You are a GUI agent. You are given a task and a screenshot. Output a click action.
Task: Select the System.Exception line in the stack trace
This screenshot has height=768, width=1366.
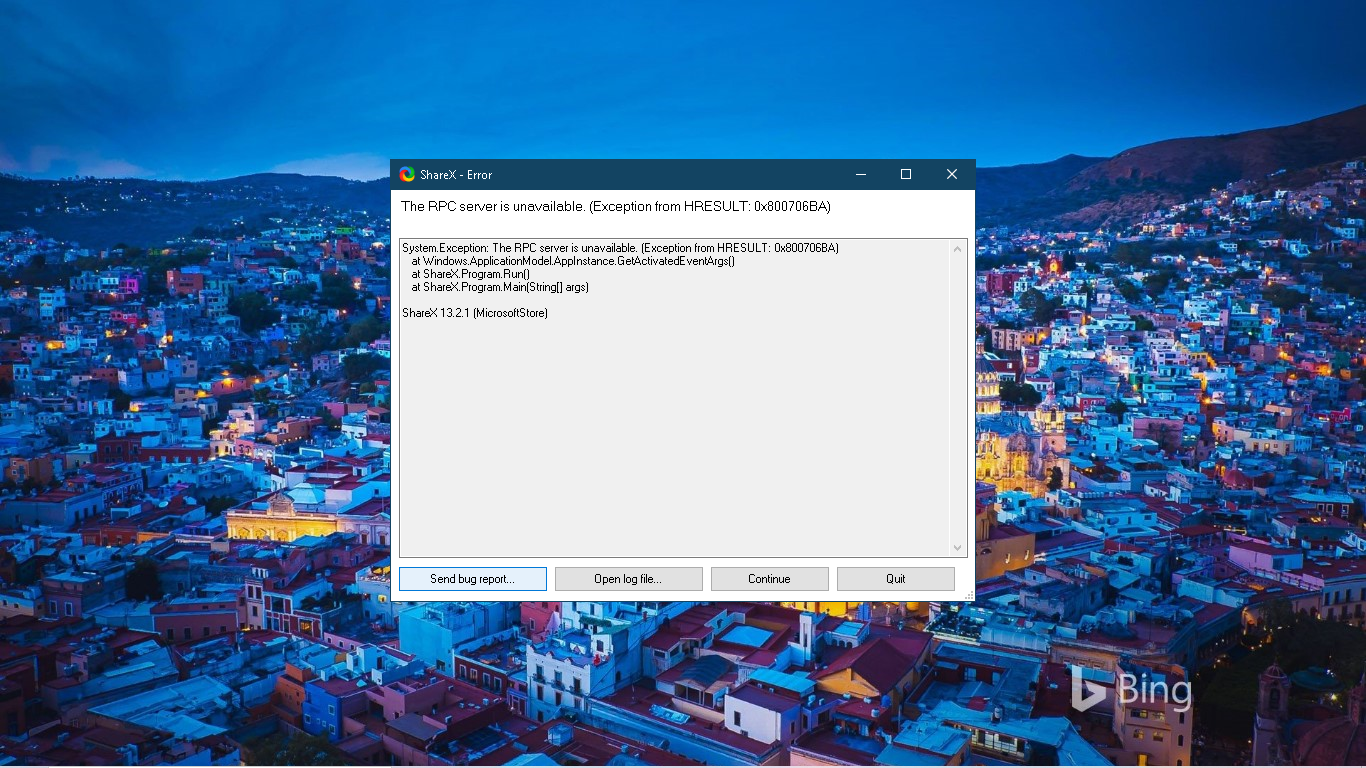click(x=620, y=247)
